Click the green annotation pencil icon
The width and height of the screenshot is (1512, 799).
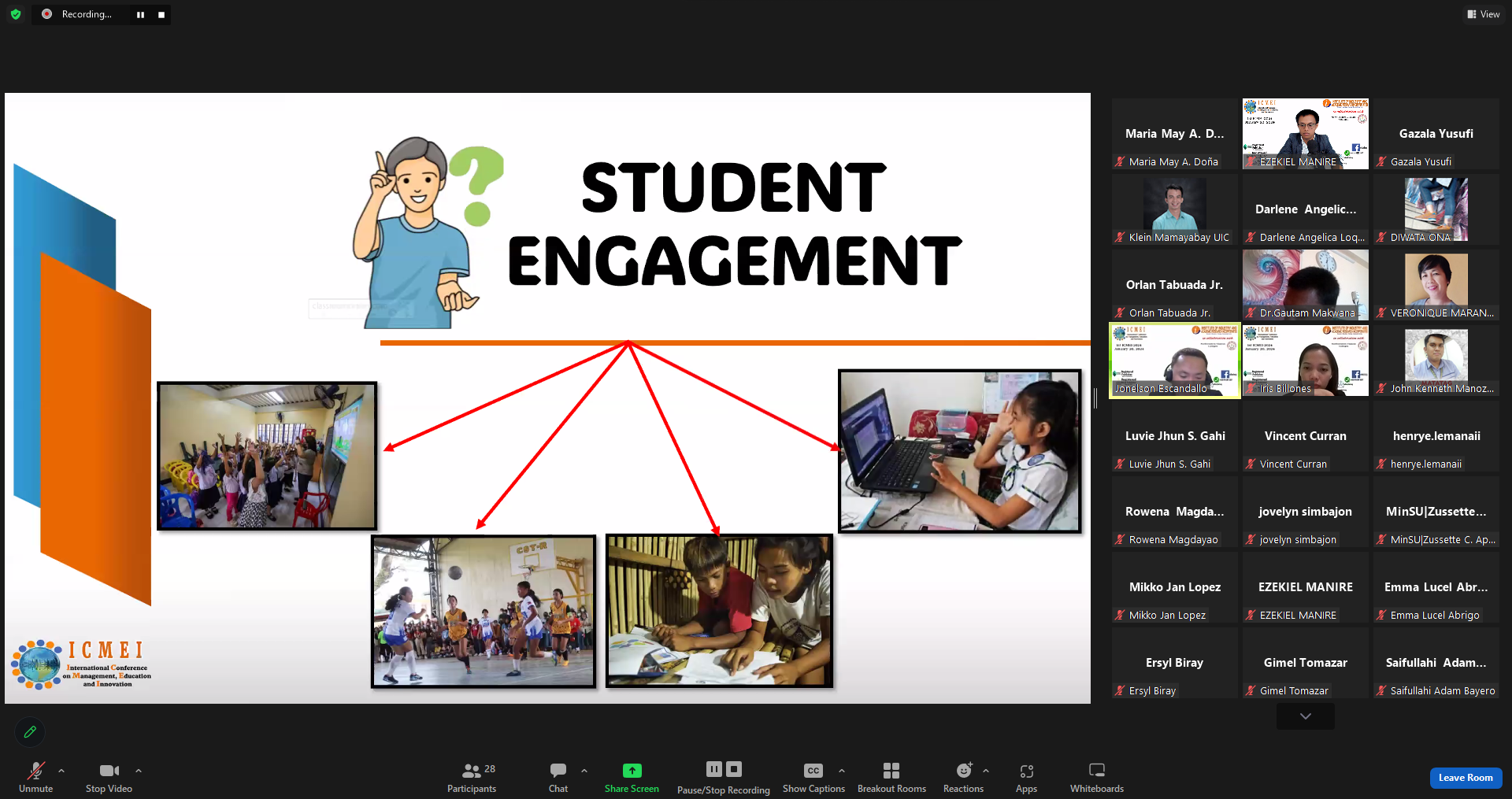pyautogui.click(x=30, y=732)
